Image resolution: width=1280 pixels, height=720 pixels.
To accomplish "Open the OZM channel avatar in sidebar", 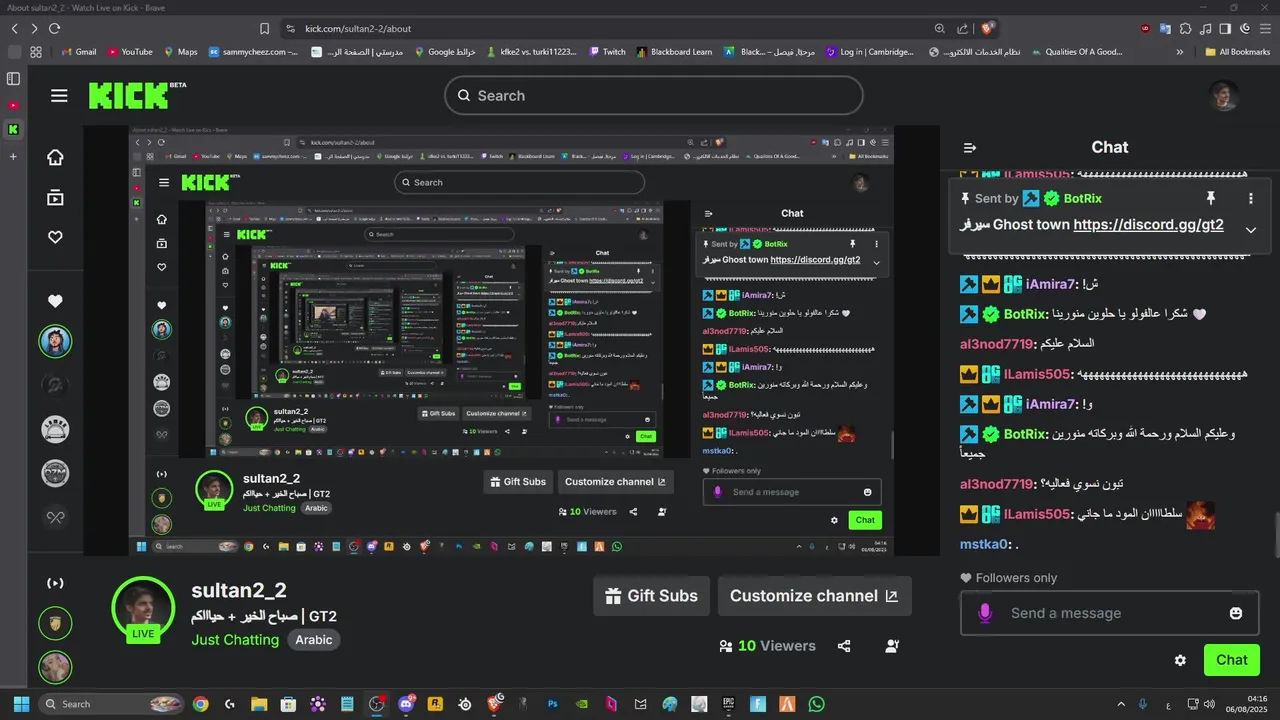I will coord(55,473).
